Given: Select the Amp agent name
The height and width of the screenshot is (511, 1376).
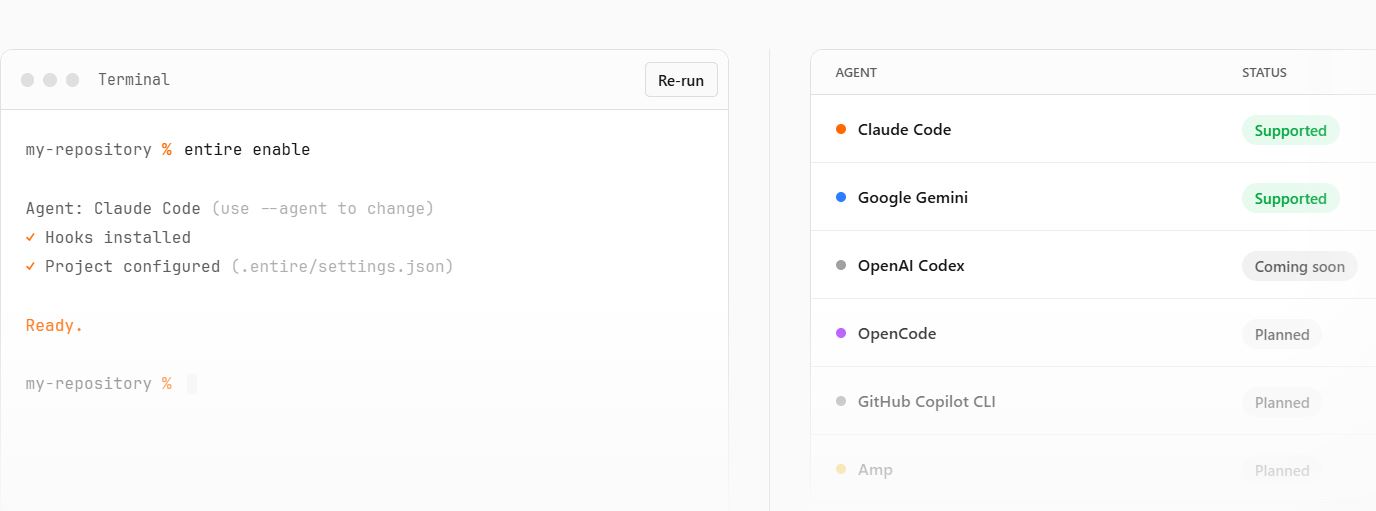Looking at the screenshot, I should tap(875, 469).
